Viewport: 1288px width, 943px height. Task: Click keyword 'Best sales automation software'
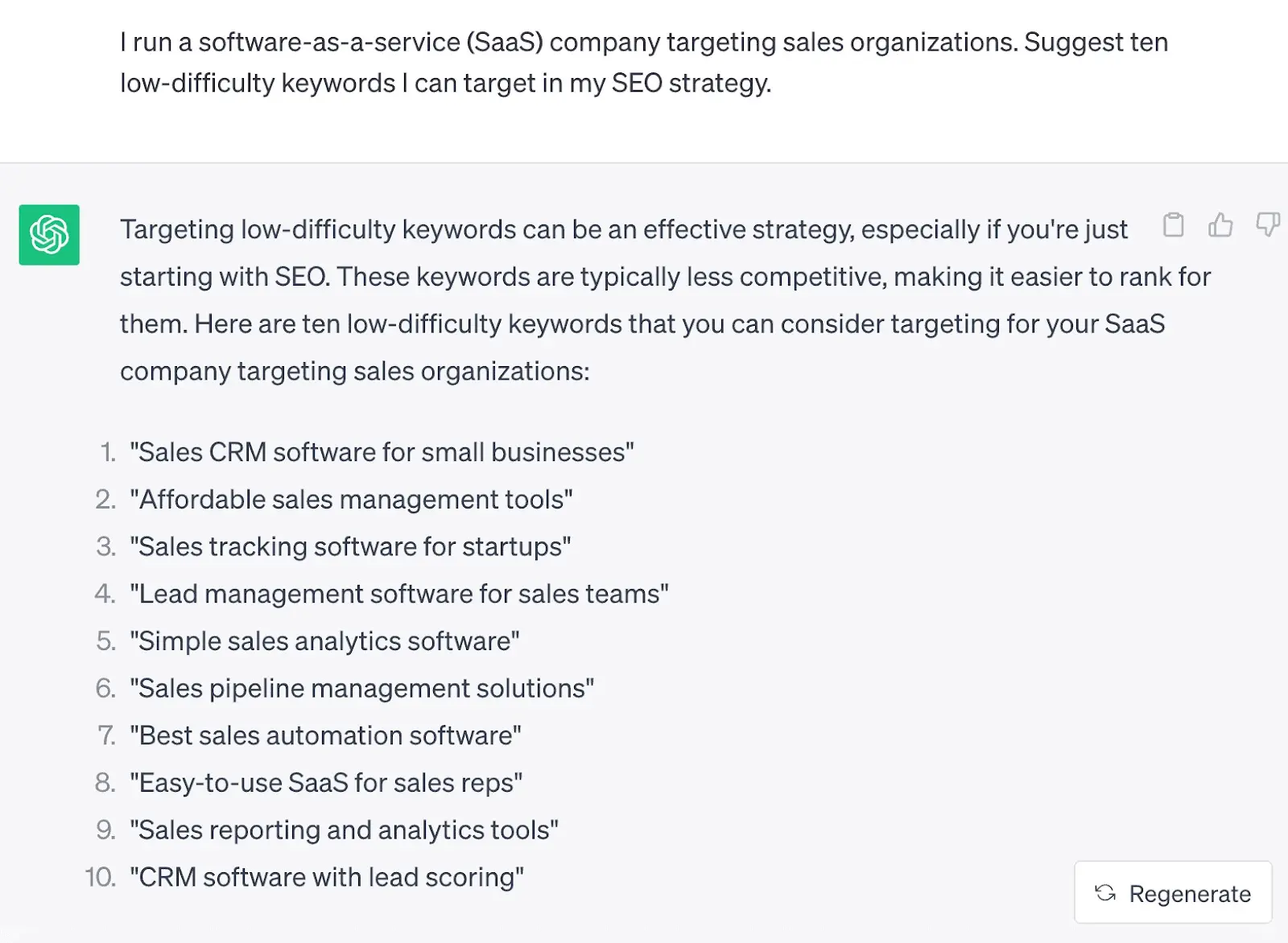click(325, 735)
